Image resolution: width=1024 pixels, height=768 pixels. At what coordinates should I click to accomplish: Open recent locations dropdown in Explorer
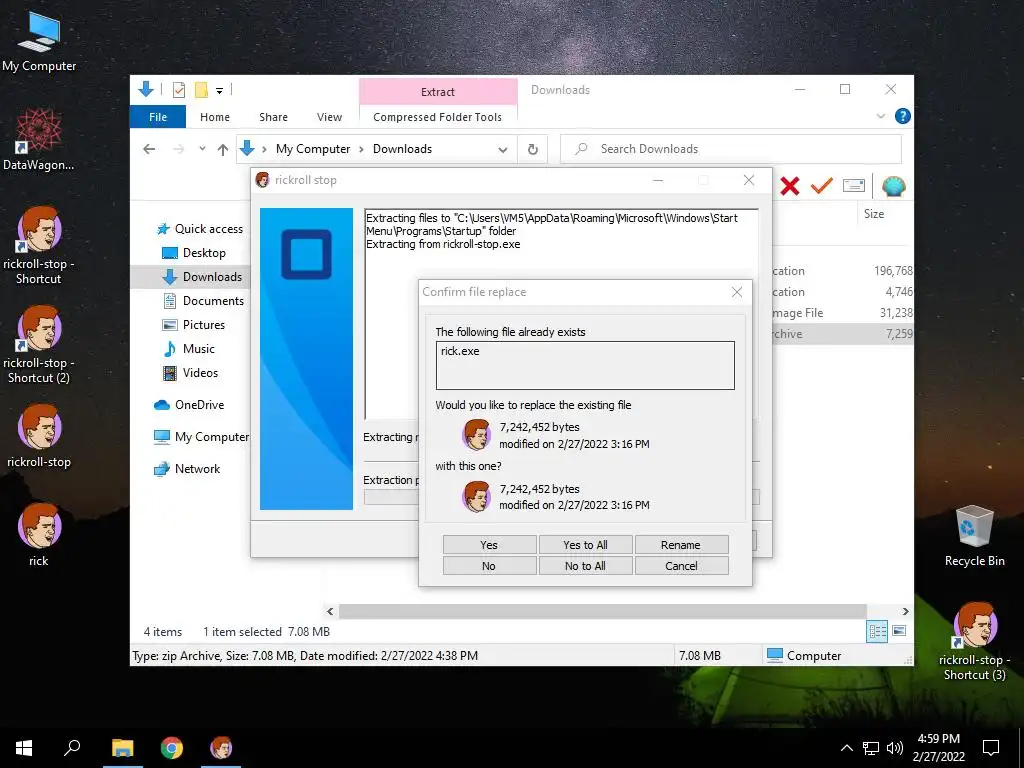tap(202, 149)
